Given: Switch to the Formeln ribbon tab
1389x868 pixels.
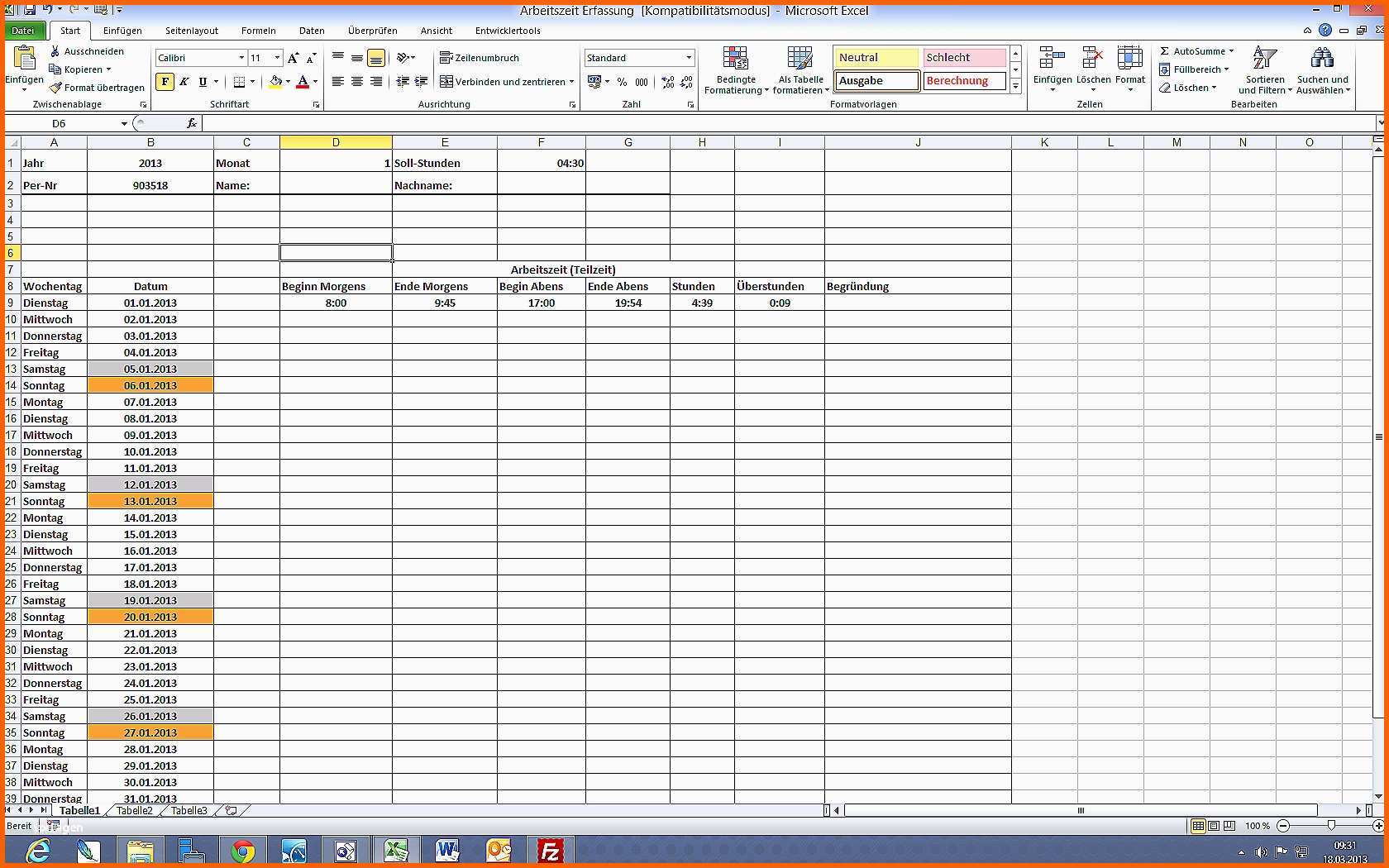Looking at the screenshot, I should point(258,31).
